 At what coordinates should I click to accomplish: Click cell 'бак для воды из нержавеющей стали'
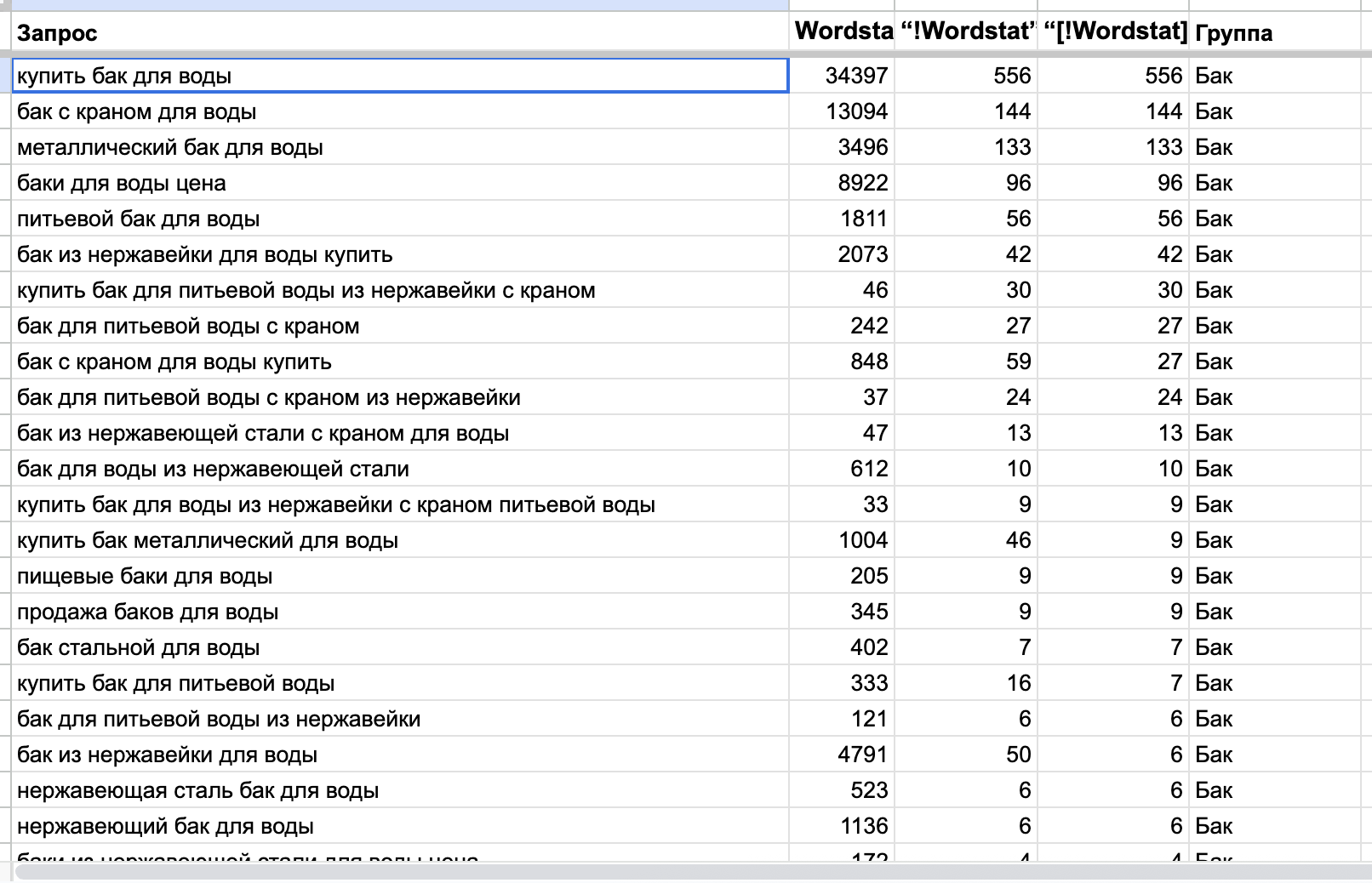[x=401, y=469]
